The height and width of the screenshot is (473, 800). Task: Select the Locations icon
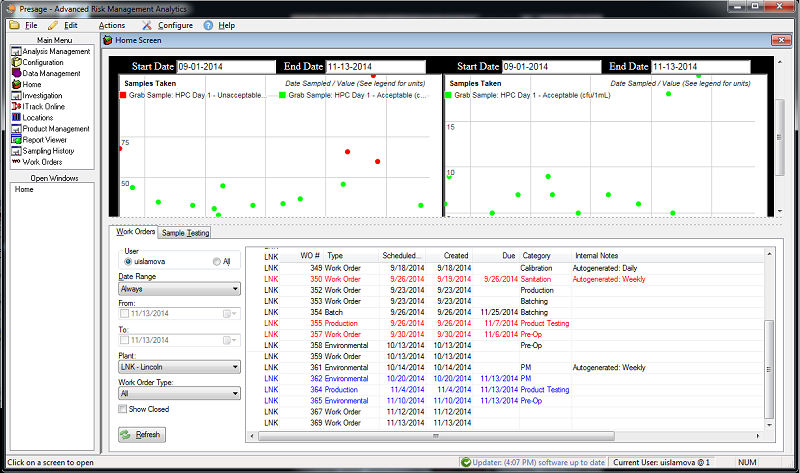point(16,117)
